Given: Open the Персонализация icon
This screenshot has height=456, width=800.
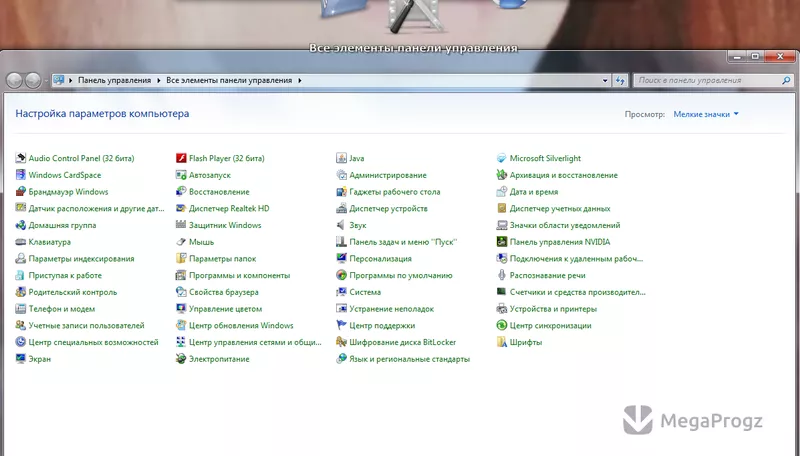Looking at the screenshot, I should click(x=341, y=259).
